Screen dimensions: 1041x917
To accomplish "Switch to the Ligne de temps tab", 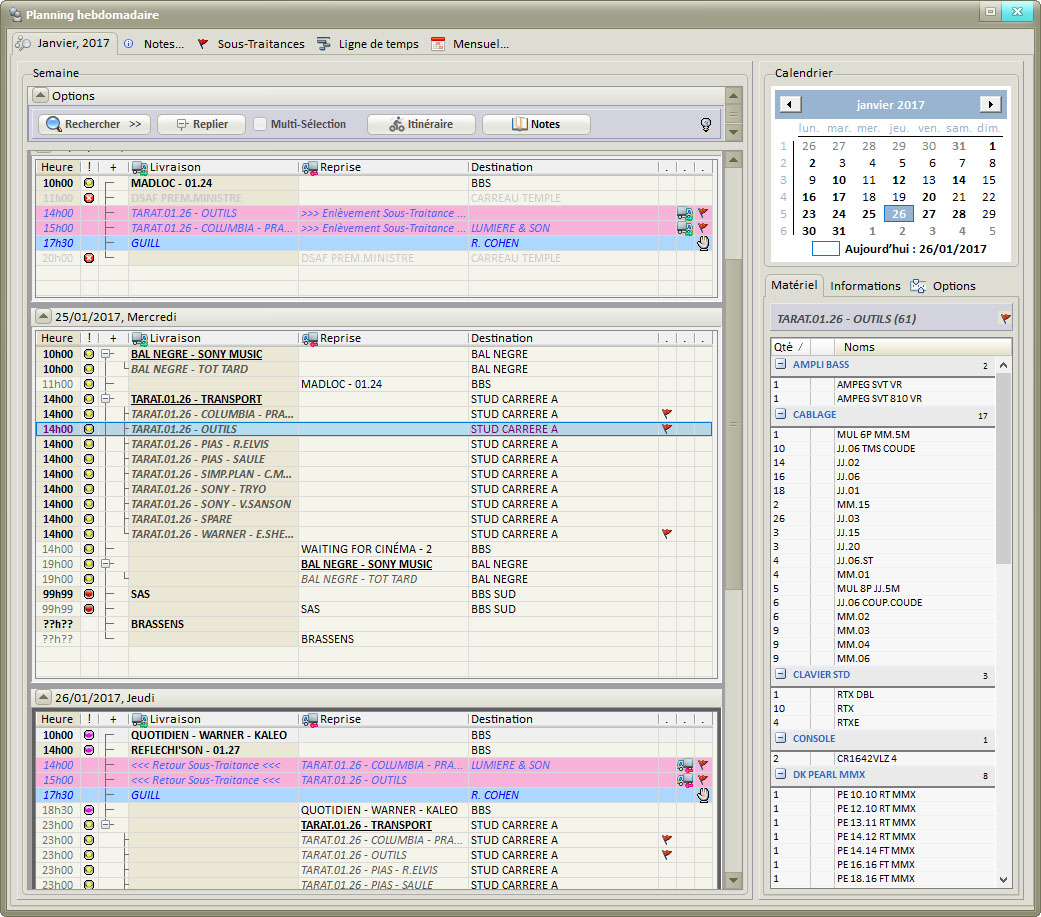I will point(367,44).
